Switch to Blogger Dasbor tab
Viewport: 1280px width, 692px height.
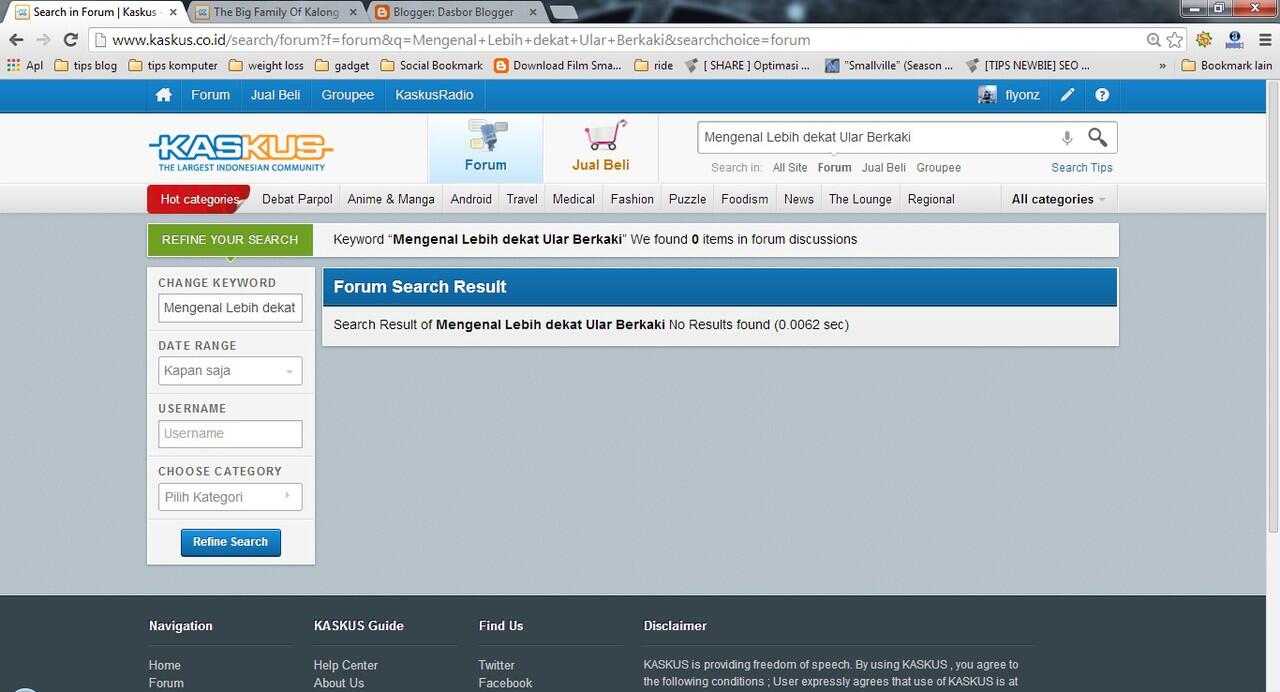(x=454, y=12)
